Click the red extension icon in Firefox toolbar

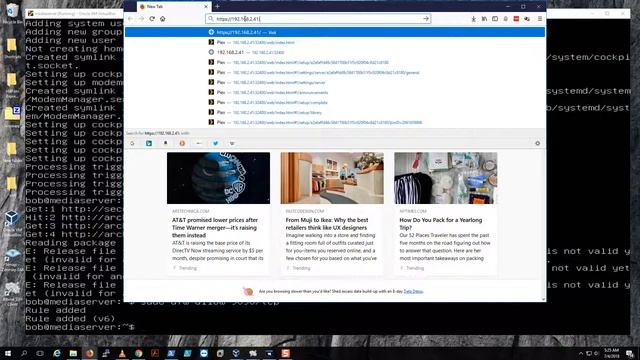516,19
